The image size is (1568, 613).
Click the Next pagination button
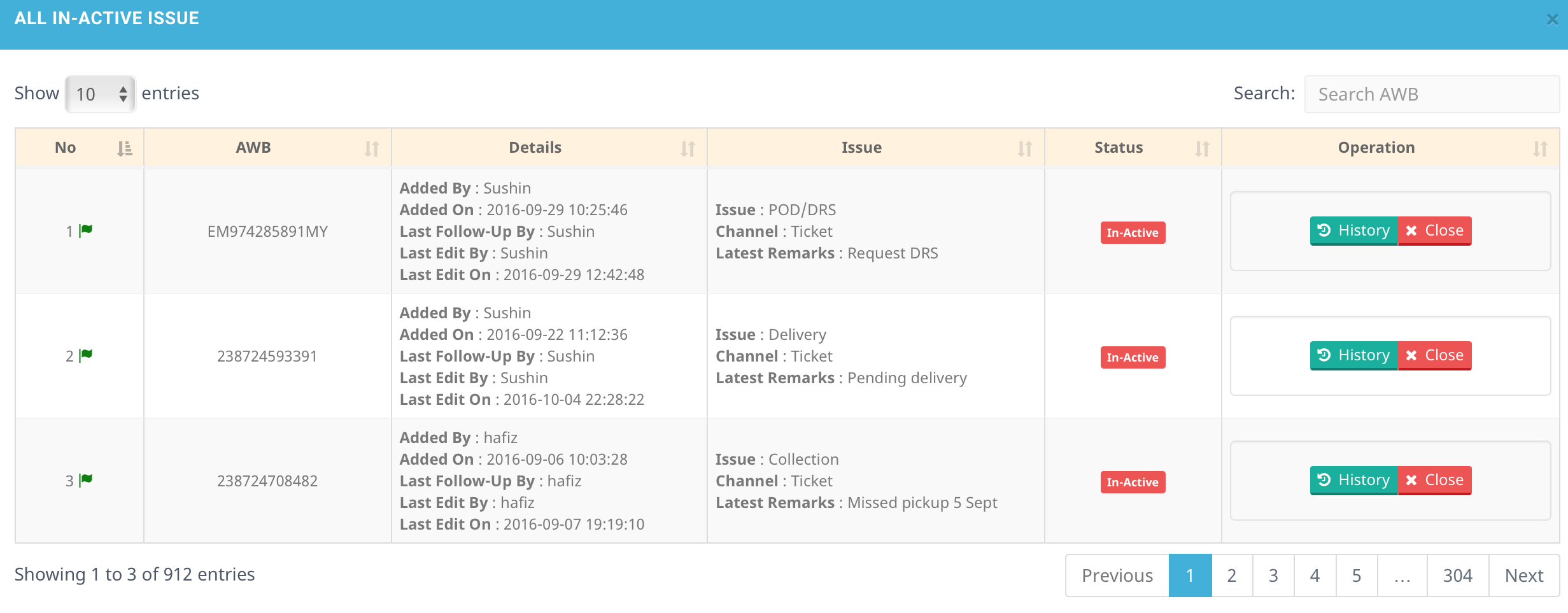pyautogui.click(x=1524, y=575)
